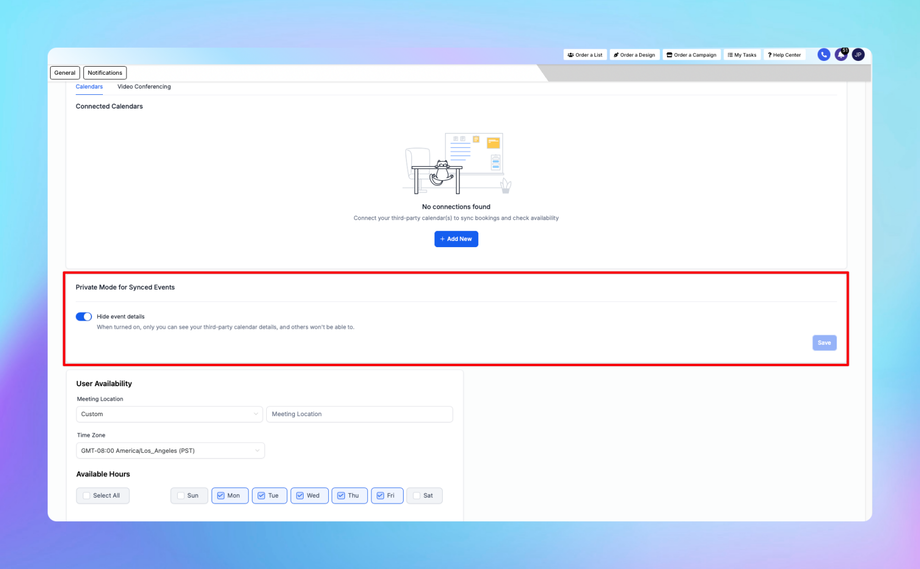Click the Order a List button
This screenshot has width=920, height=569.
[585, 55]
